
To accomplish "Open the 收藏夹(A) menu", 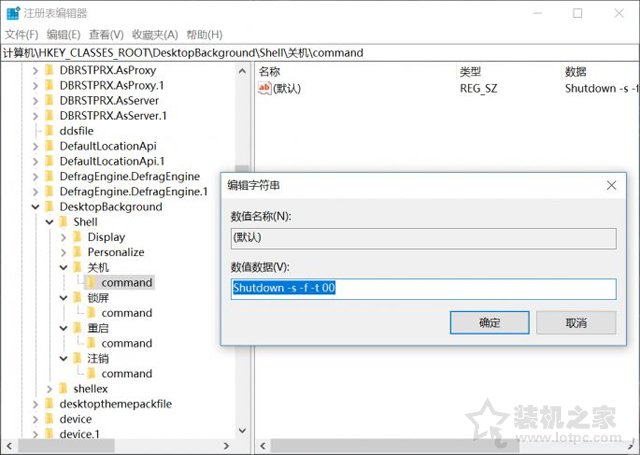I will 154,34.
